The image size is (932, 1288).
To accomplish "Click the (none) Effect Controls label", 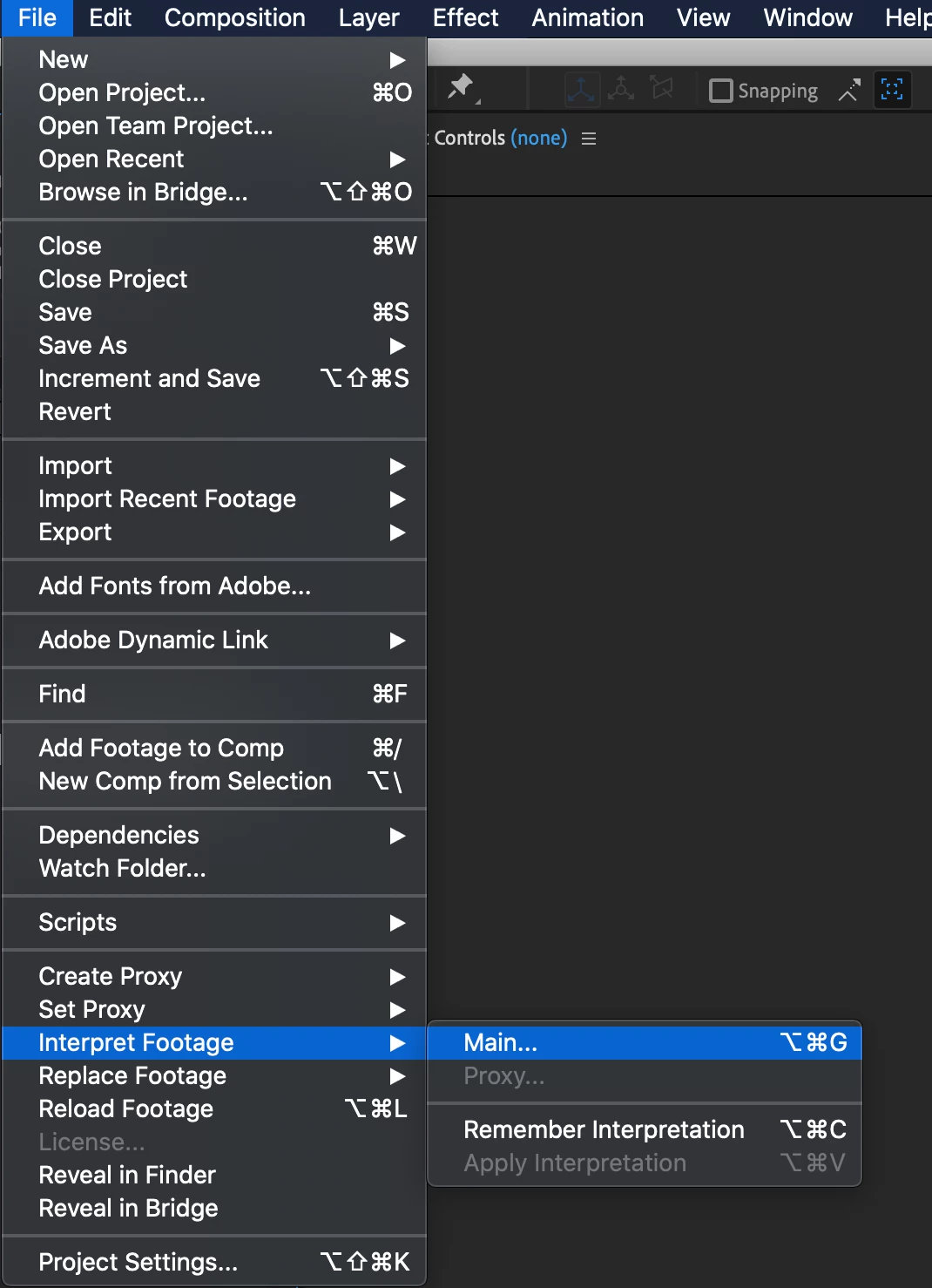I will pyautogui.click(x=539, y=138).
